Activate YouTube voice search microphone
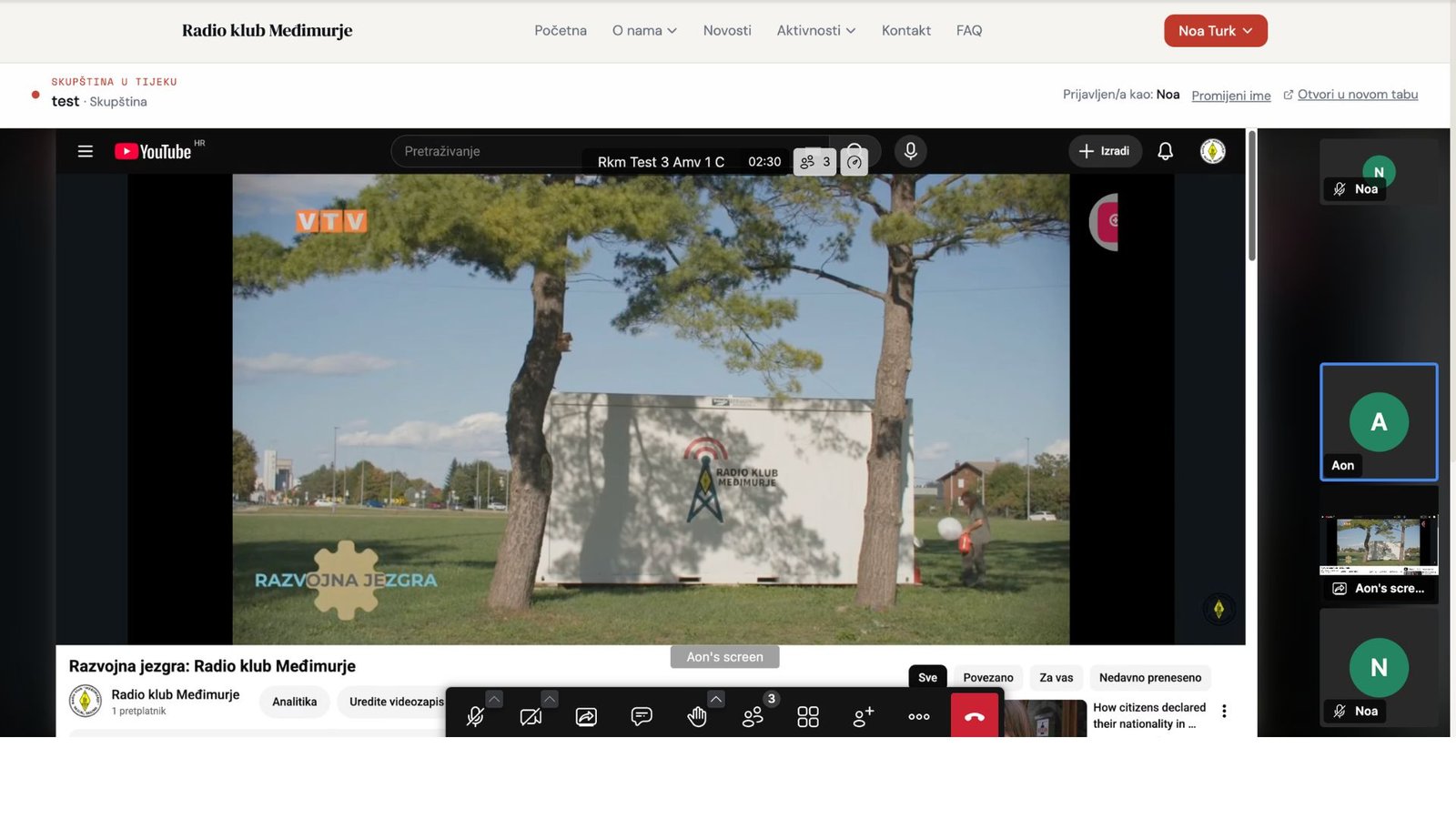1456x819 pixels. click(x=910, y=151)
